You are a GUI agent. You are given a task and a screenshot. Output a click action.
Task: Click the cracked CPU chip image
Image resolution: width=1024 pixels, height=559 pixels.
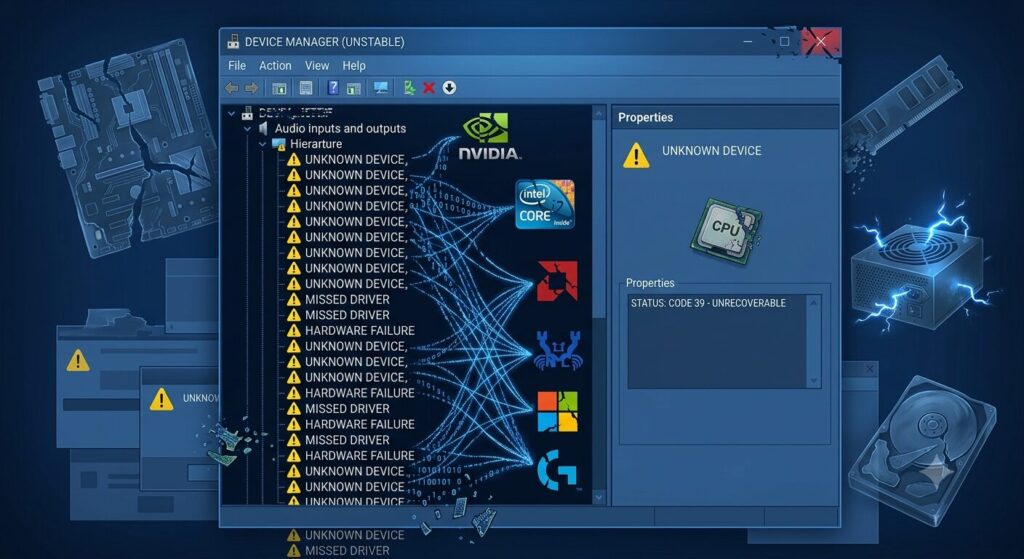click(726, 231)
